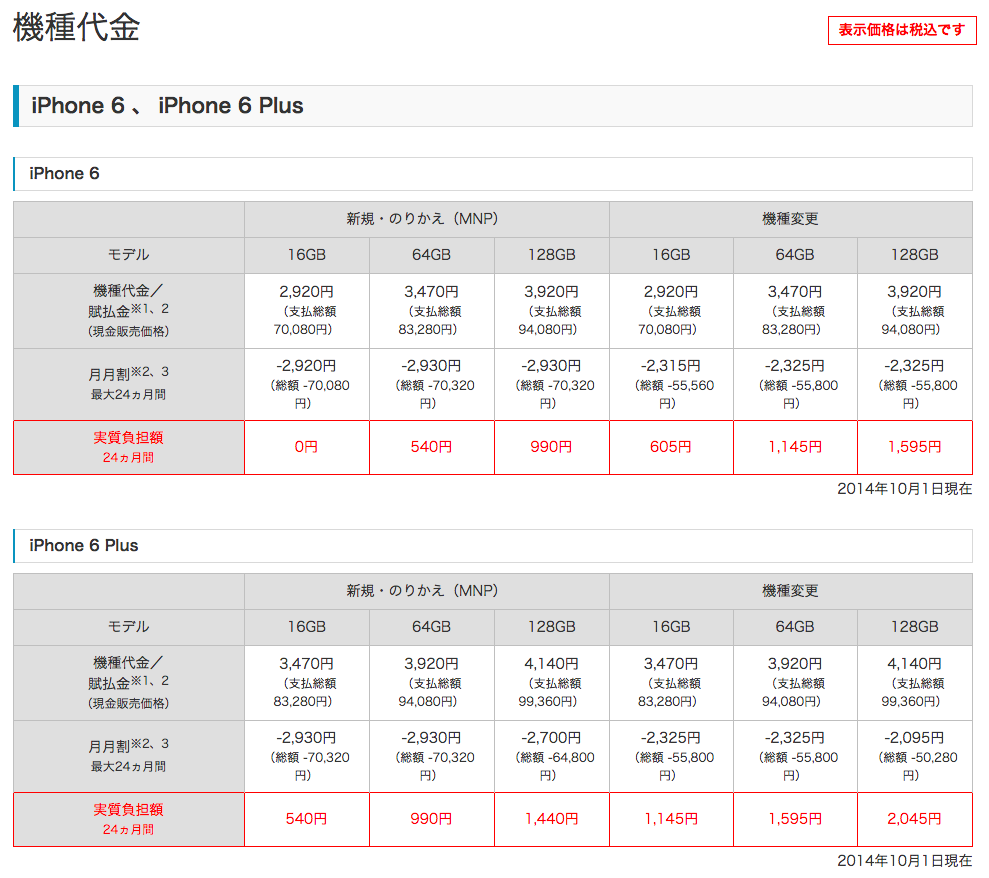Click 新規・のりかえ (MNP) header in iPhone 6 table
Screen dimensions: 989x878
pos(426,219)
